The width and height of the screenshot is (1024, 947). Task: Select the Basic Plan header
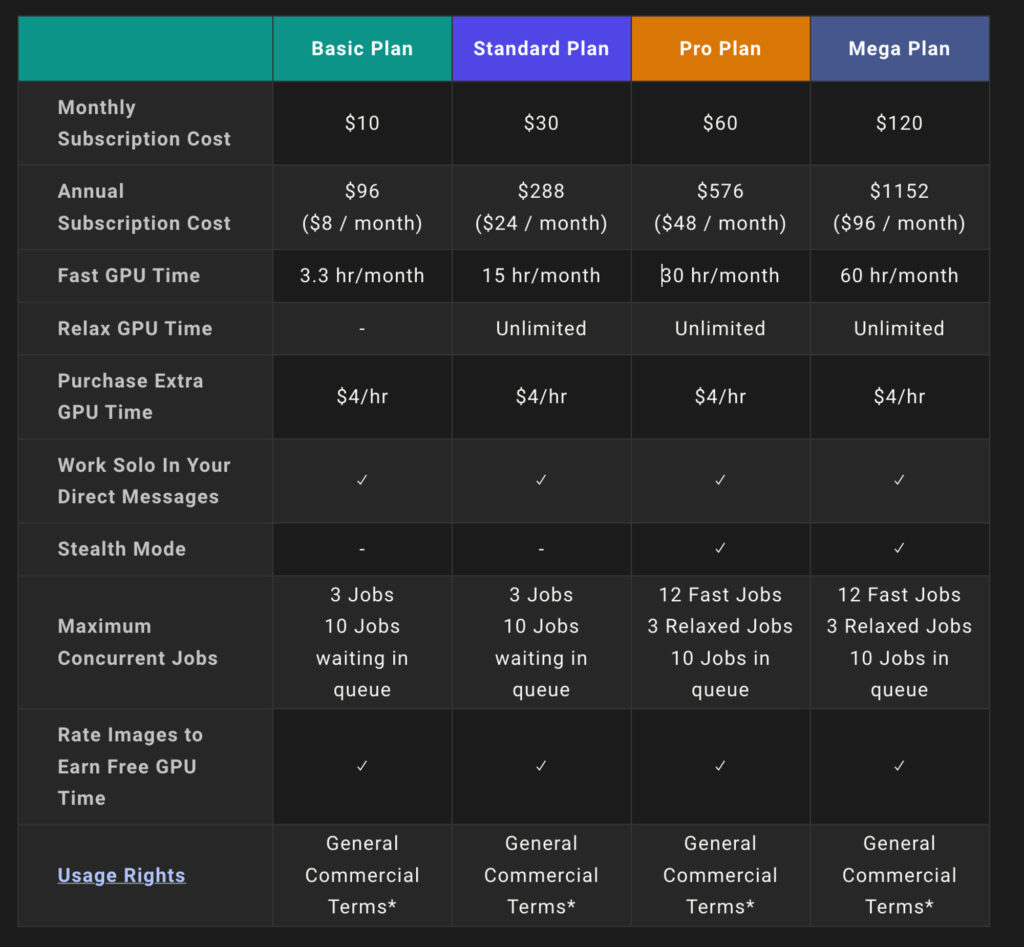coord(362,48)
